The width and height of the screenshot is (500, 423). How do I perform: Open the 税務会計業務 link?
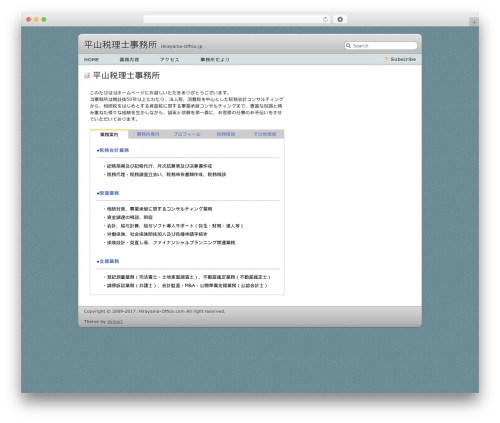[x=114, y=150]
